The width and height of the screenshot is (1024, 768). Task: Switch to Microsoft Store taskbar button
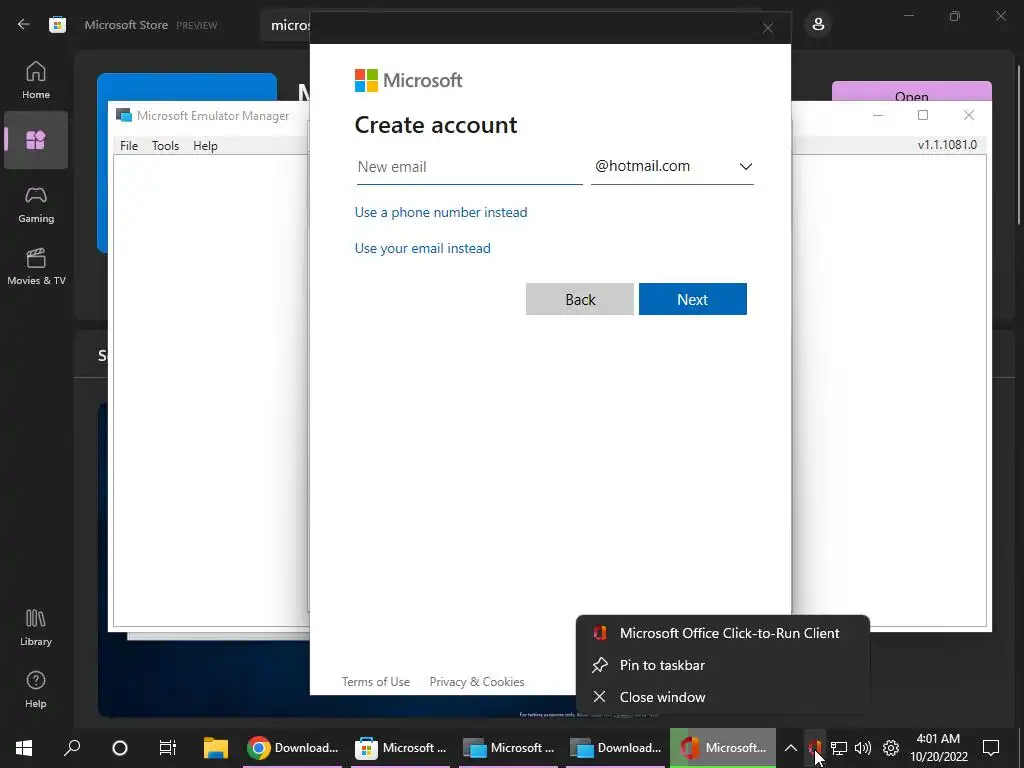pyautogui.click(x=400, y=748)
